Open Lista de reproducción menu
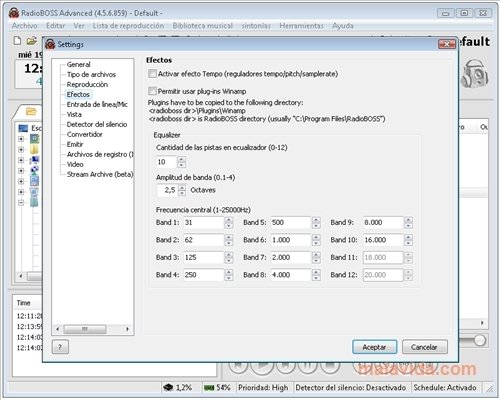500x400 pixels. (128, 26)
